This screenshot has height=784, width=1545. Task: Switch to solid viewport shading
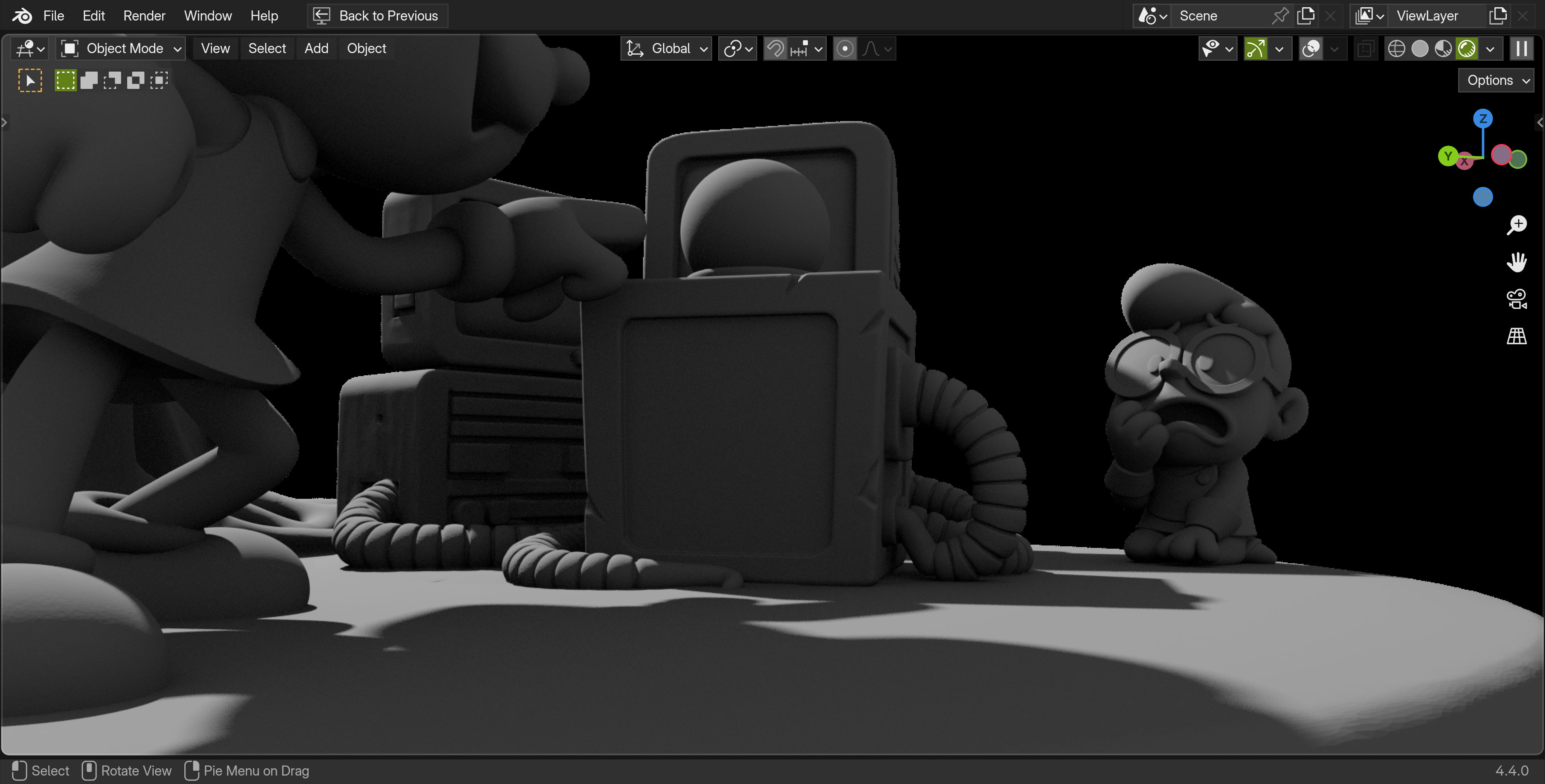click(1419, 49)
